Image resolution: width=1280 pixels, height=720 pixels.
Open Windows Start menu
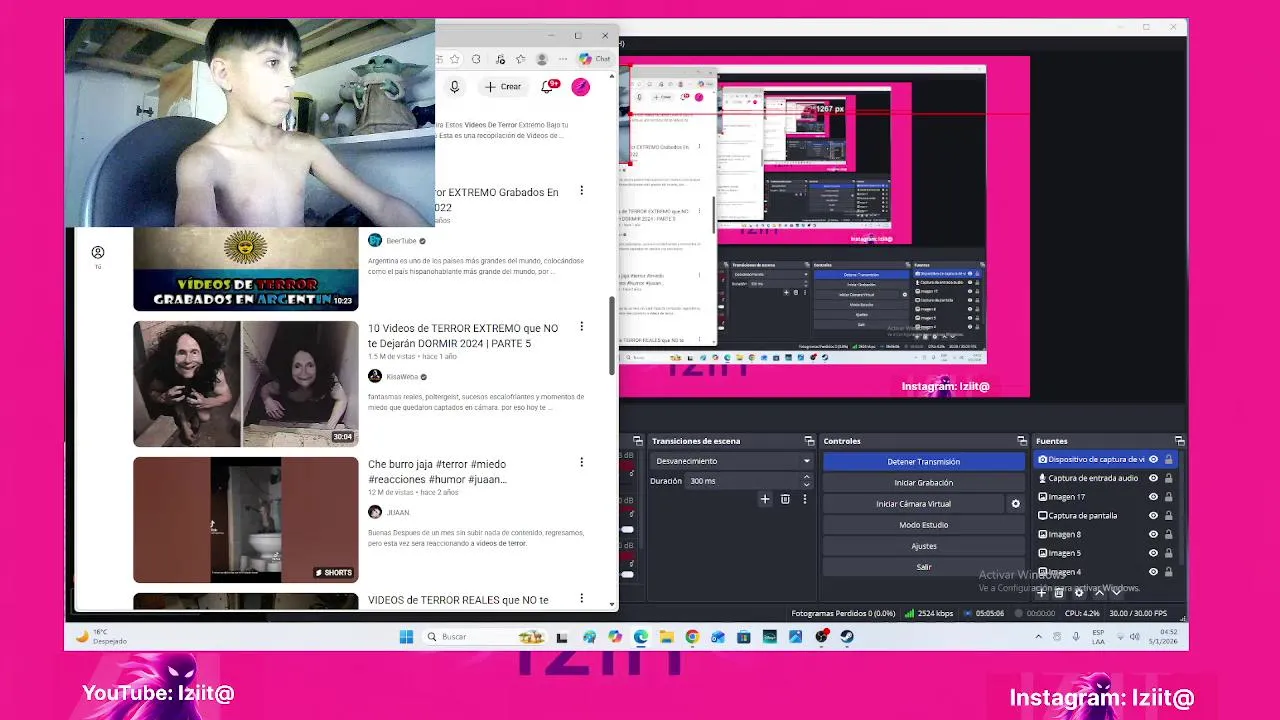click(406, 637)
